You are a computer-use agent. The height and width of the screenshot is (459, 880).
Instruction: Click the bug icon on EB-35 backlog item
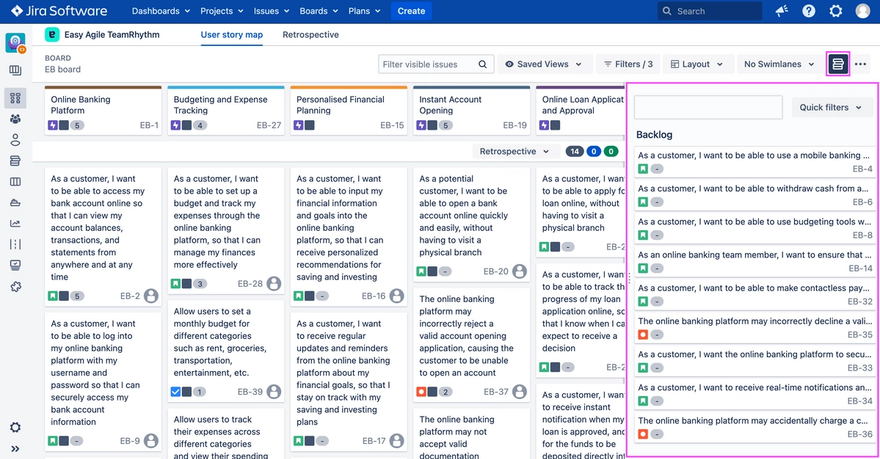(643, 334)
